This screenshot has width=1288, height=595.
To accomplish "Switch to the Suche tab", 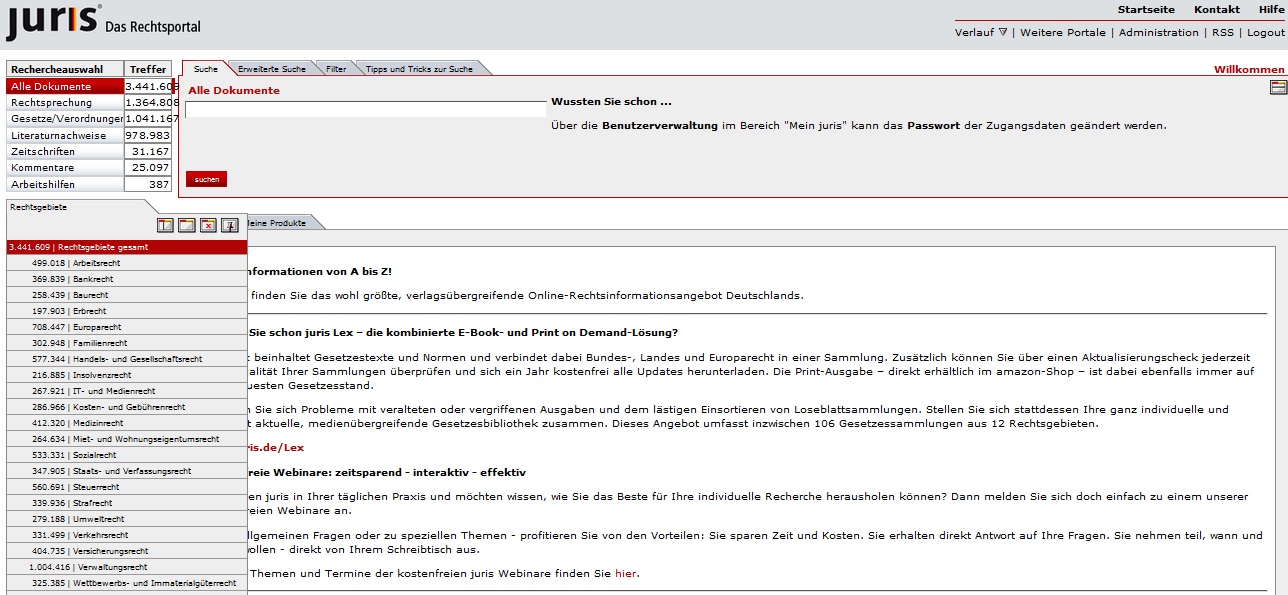I will coord(206,69).
